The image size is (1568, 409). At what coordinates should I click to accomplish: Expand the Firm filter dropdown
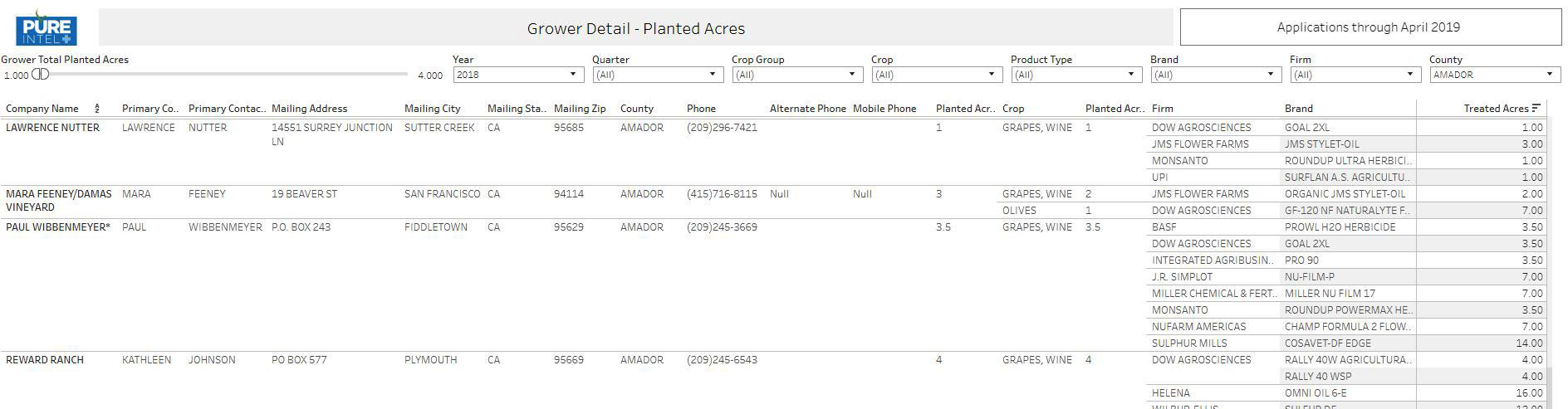1354,75
